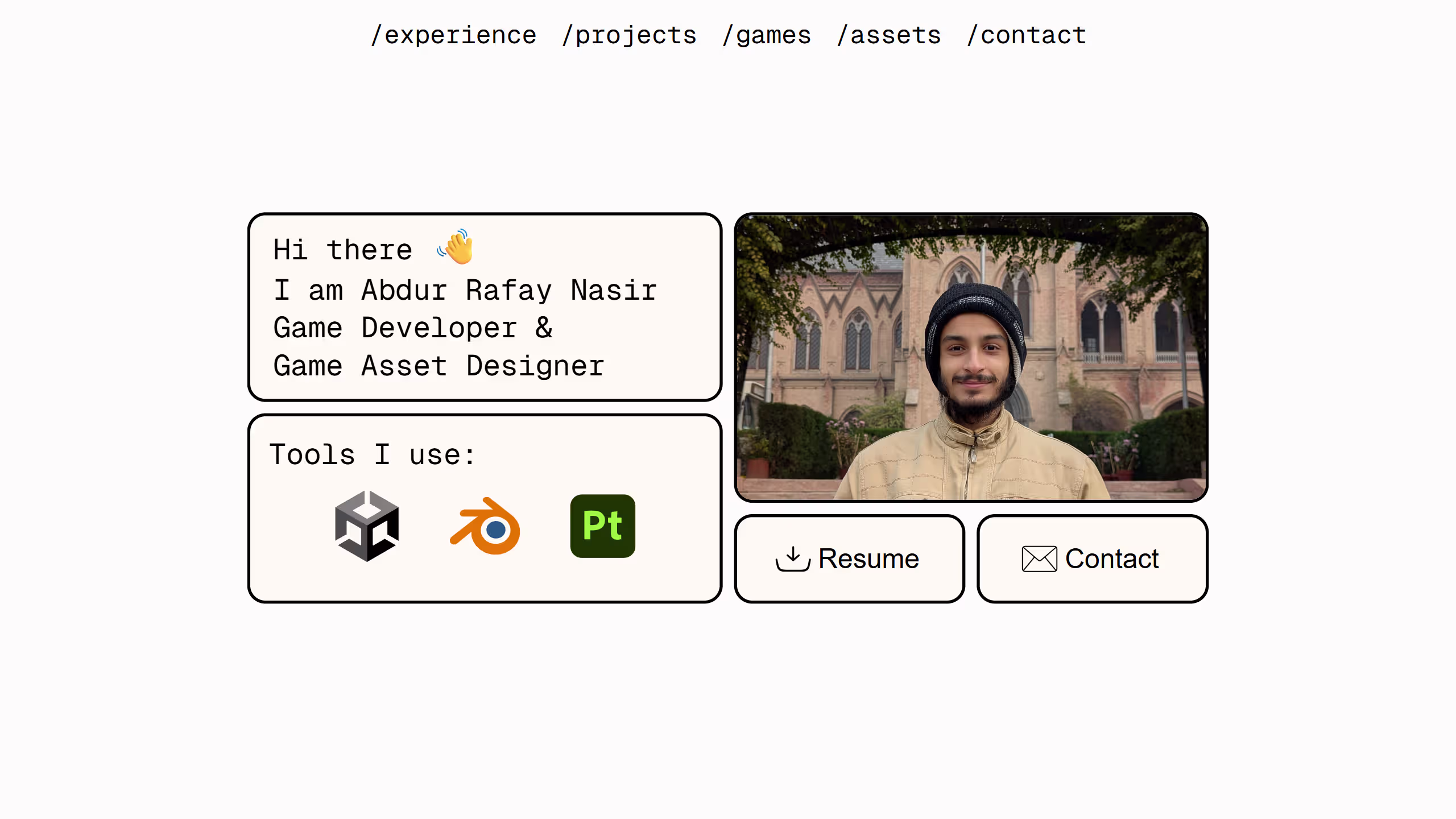Click the Unity logo icon
The height and width of the screenshot is (819, 1456).
(x=367, y=526)
